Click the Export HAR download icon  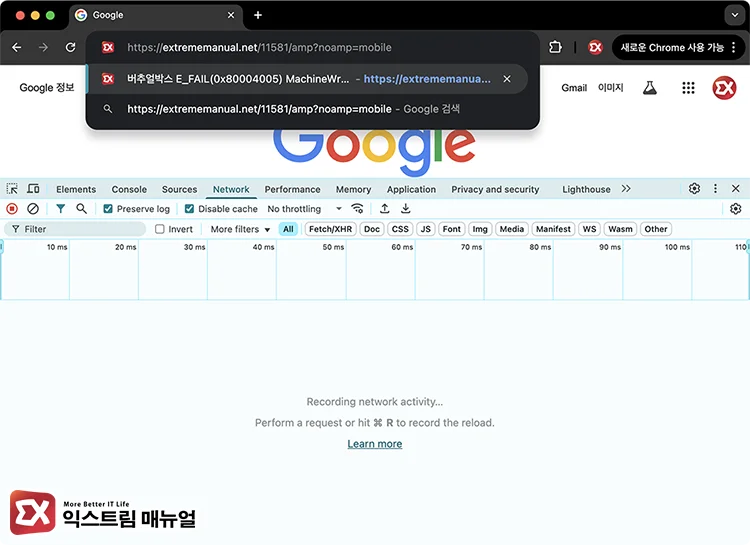[406, 209]
